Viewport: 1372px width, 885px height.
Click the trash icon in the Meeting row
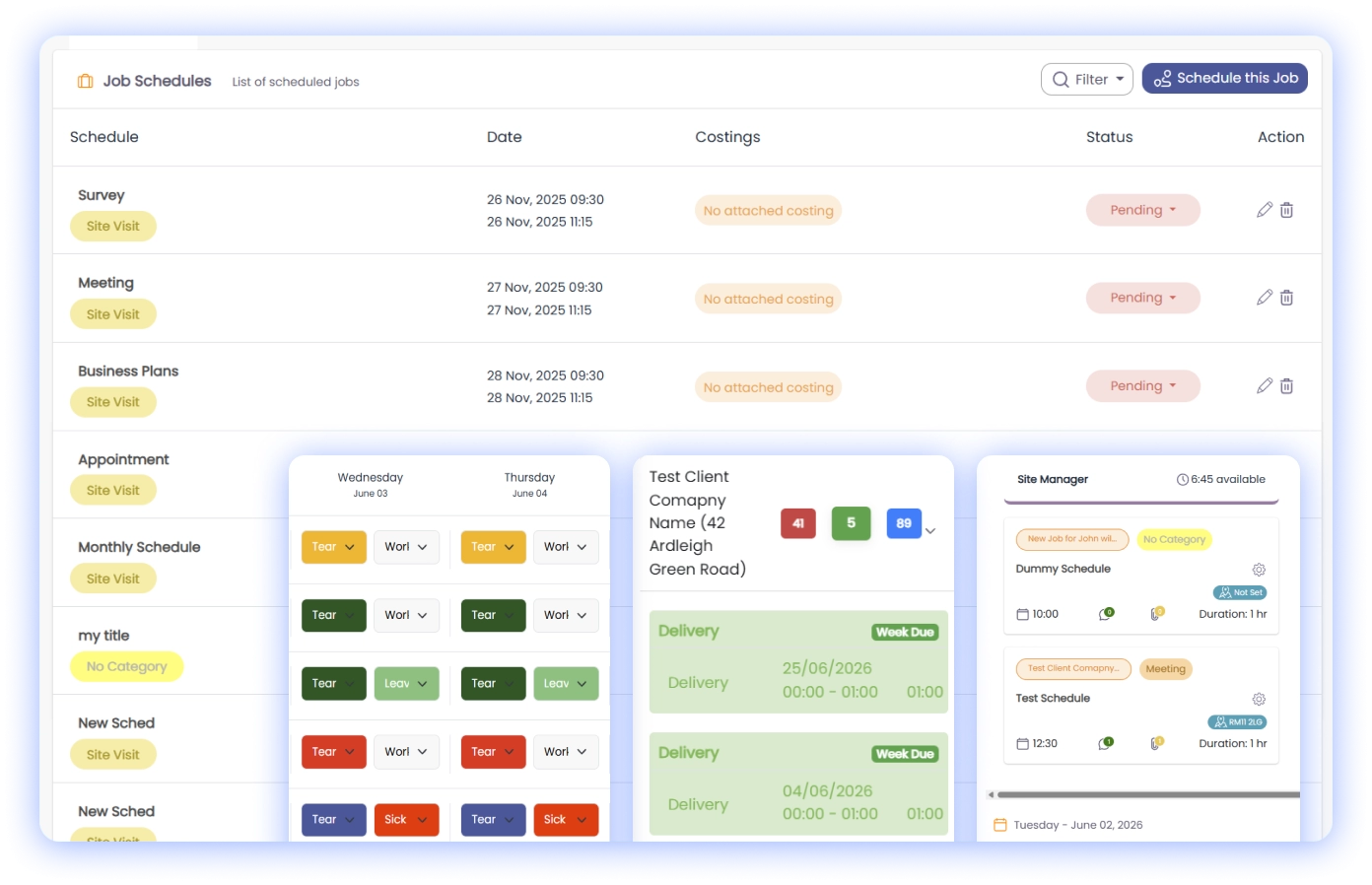click(1286, 298)
